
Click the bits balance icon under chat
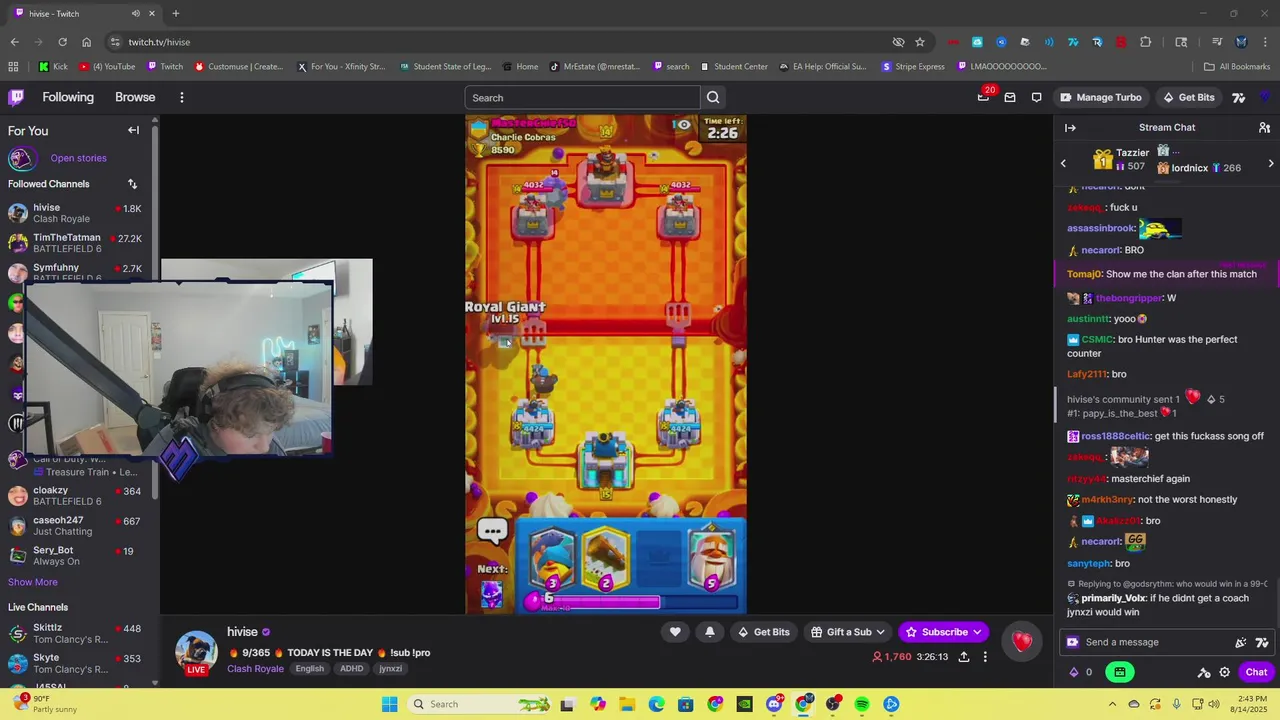pyautogui.click(x=1074, y=672)
